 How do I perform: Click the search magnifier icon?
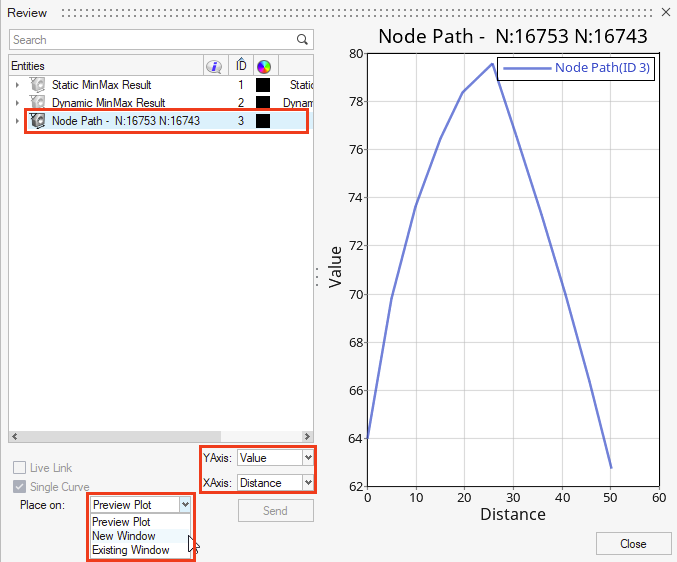pos(302,40)
